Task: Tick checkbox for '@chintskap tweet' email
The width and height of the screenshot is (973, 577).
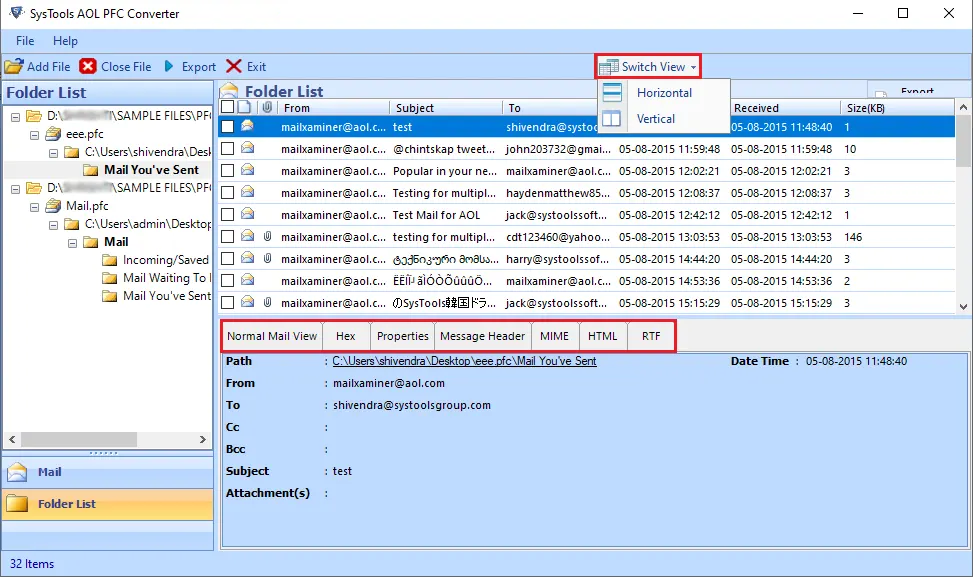Action: (x=228, y=149)
